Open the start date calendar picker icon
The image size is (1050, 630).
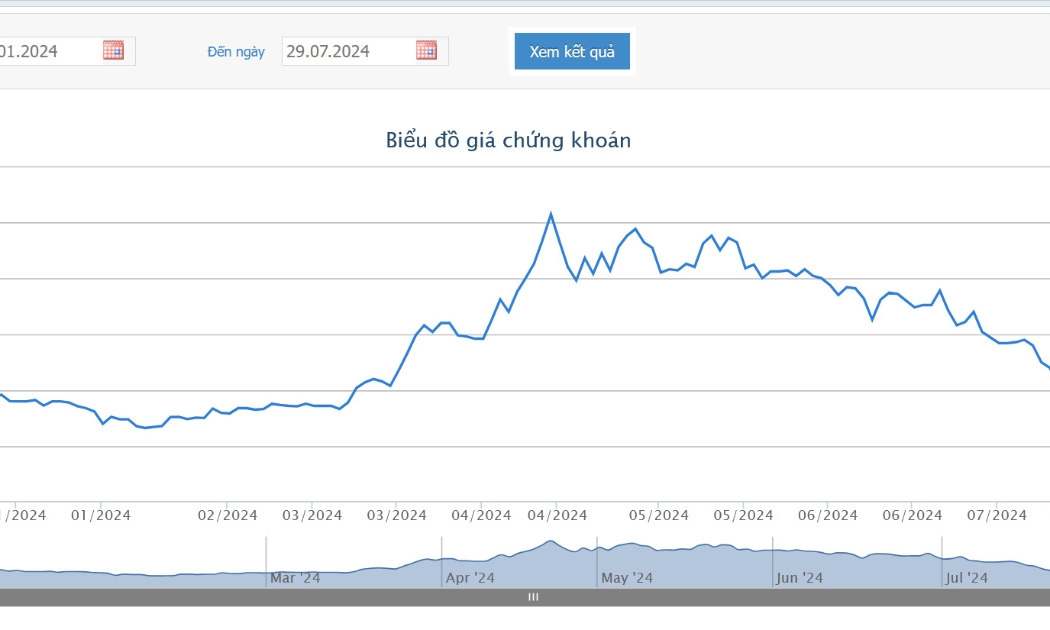point(113,50)
